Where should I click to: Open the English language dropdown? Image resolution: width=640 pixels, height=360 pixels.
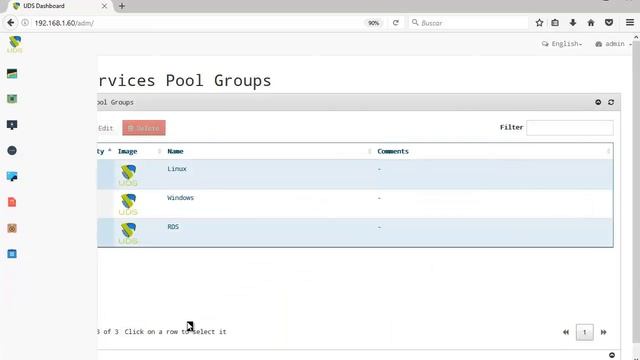pos(562,44)
